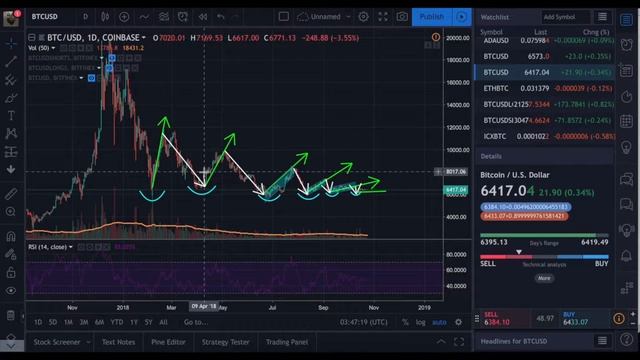Toggle log scale
The height and width of the screenshot is (360, 640).
click(x=420, y=322)
